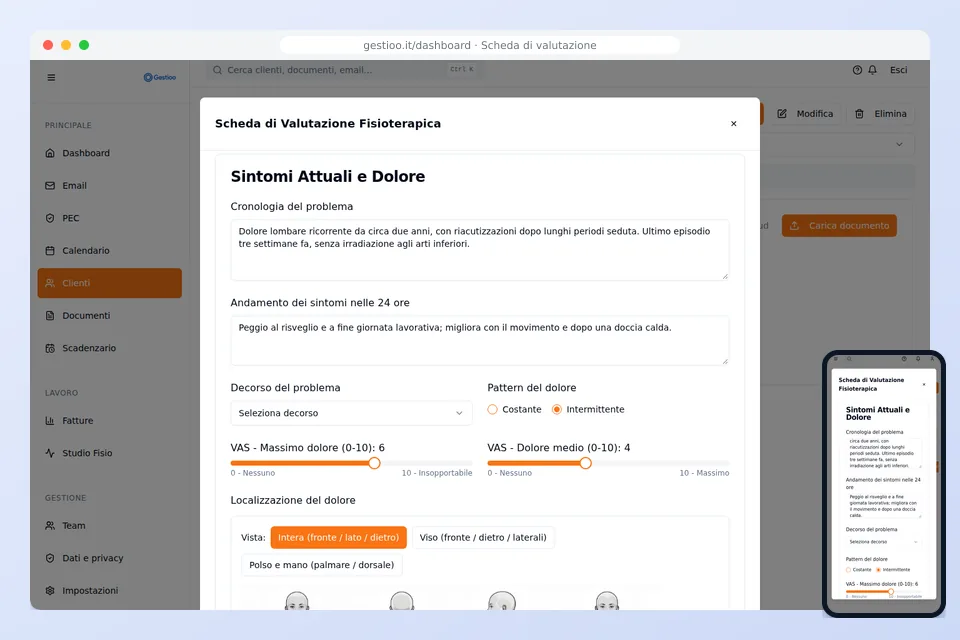Click the Calendario calendar icon
This screenshot has width=960, height=640.
coord(50,250)
